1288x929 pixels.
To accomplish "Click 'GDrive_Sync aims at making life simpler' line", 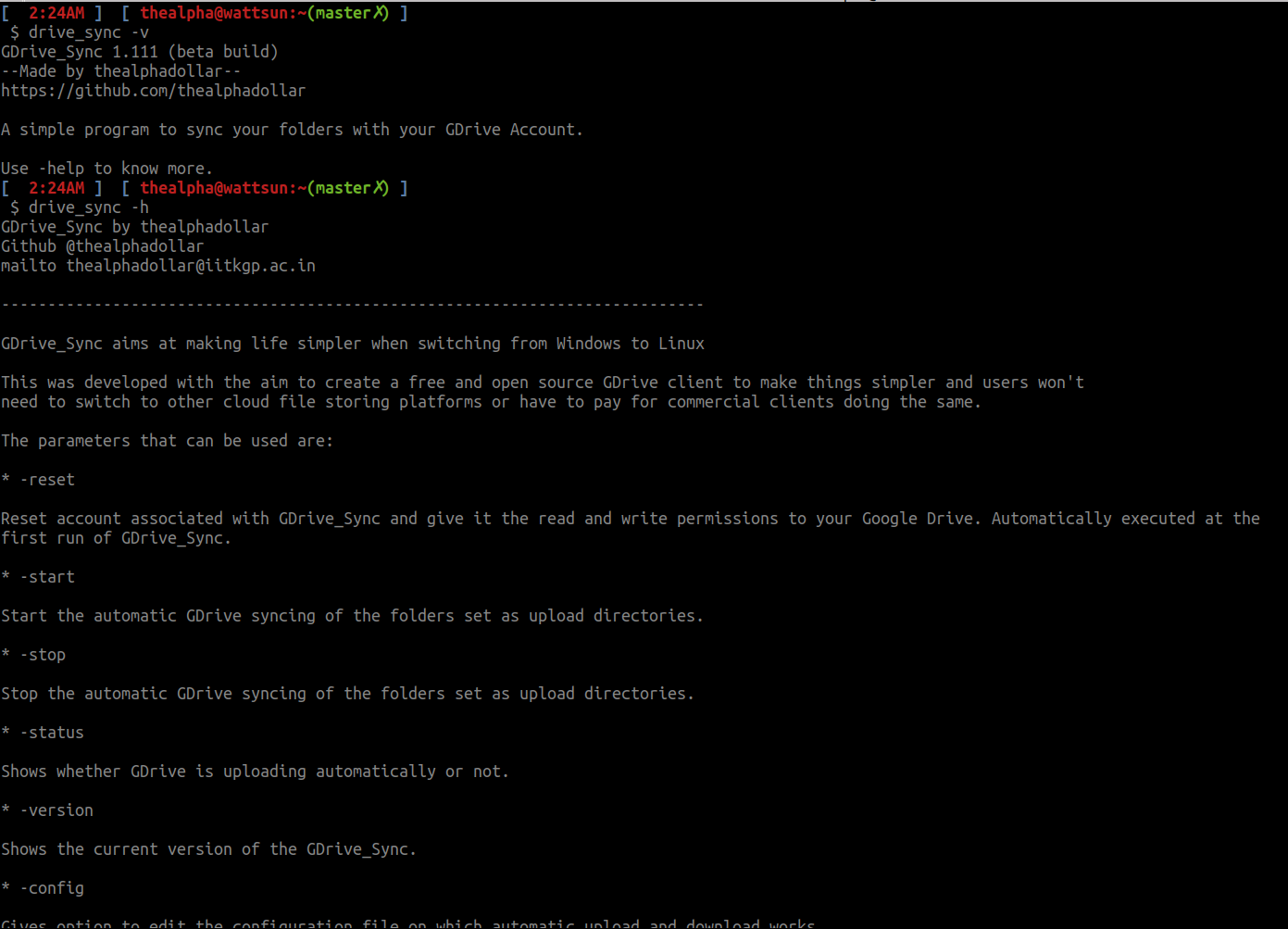I will (353, 344).
